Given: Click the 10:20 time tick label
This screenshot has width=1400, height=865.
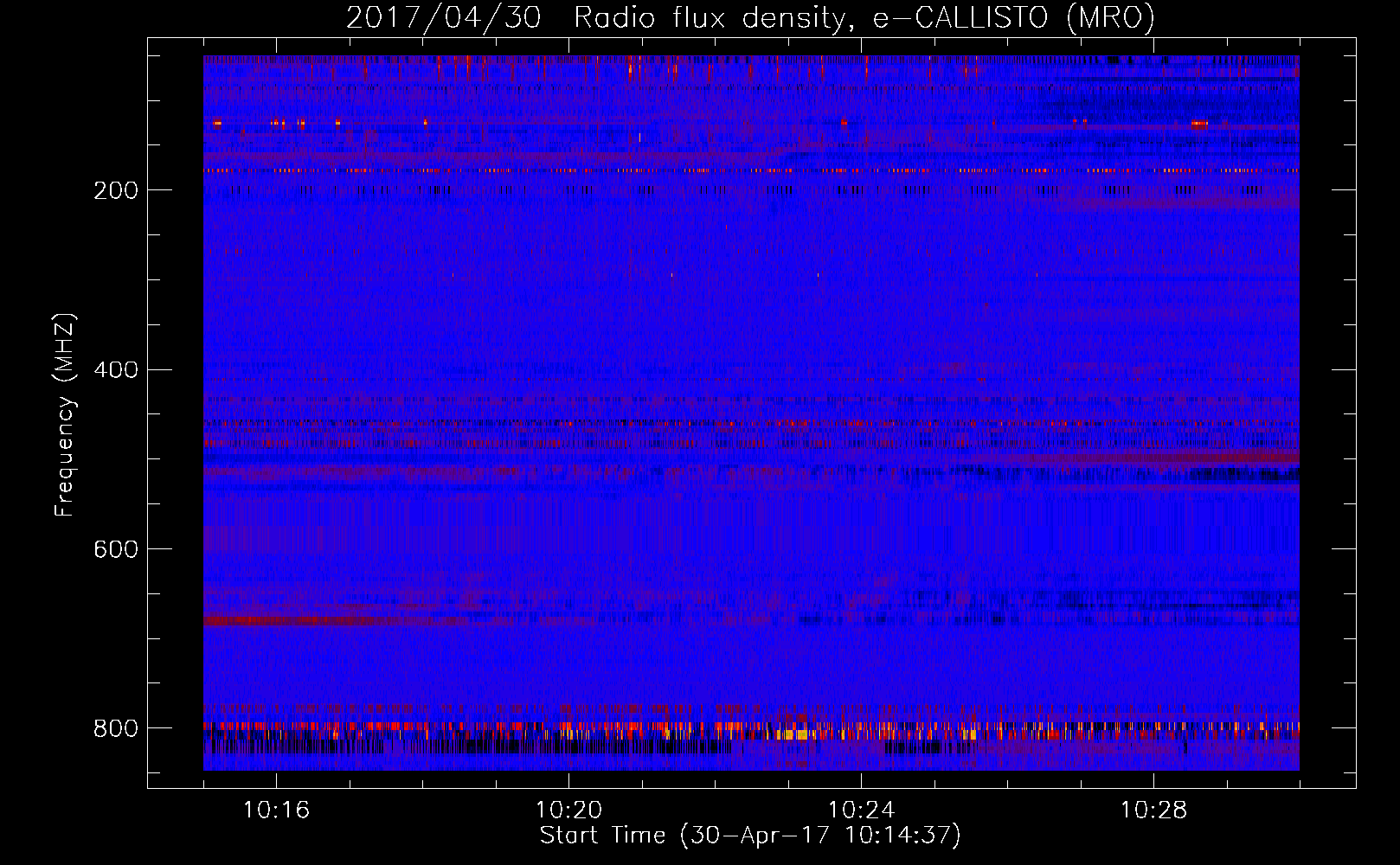Looking at the screenshot, I should (568, 811).
